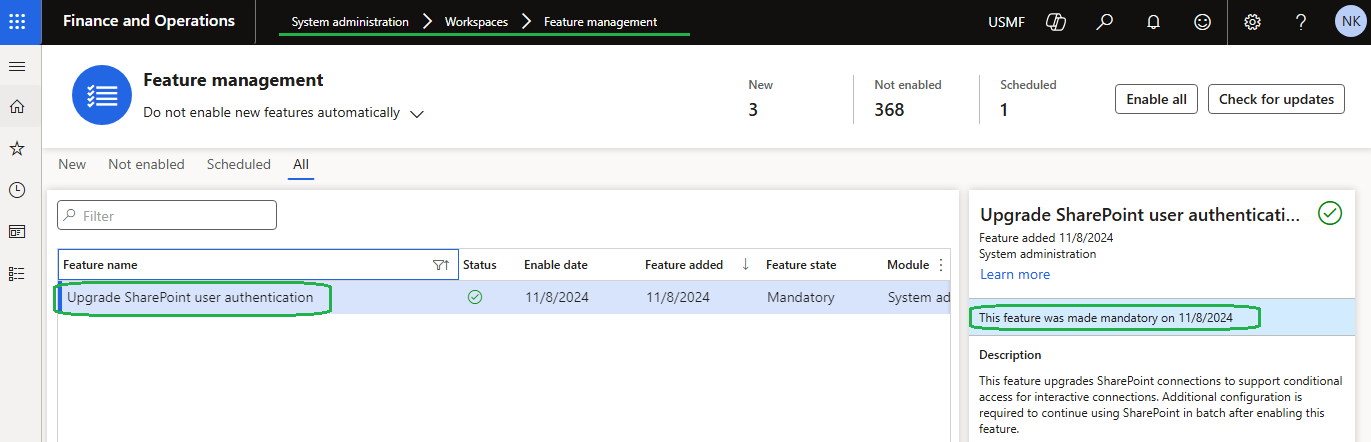The width and height of the screenshot is (1371, 442).
Task: Expand the navigation pane hamburger menu
Action: pyautogui.click(x=17, y=66)
